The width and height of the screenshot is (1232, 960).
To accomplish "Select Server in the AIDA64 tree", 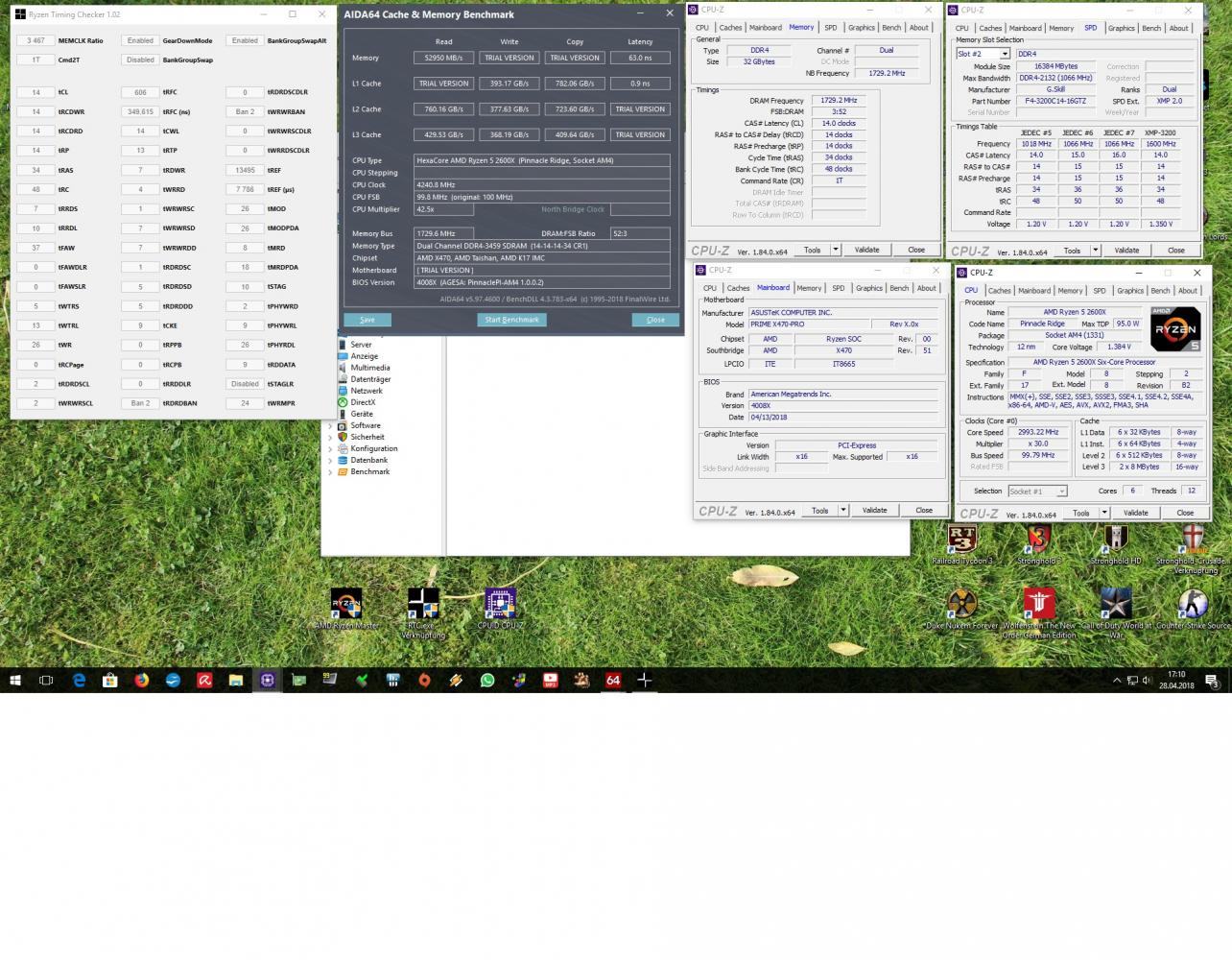I will coord(361,345).
